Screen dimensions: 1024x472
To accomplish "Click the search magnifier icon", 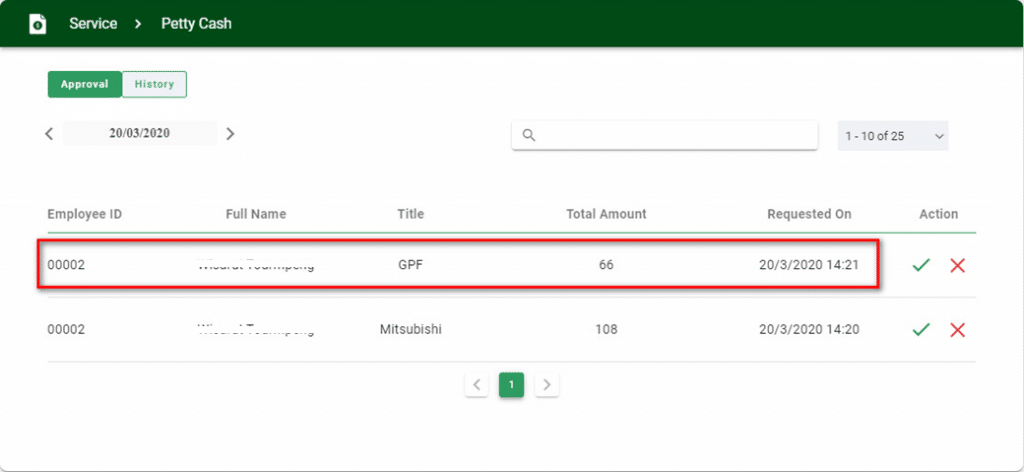I will [530, 135].
